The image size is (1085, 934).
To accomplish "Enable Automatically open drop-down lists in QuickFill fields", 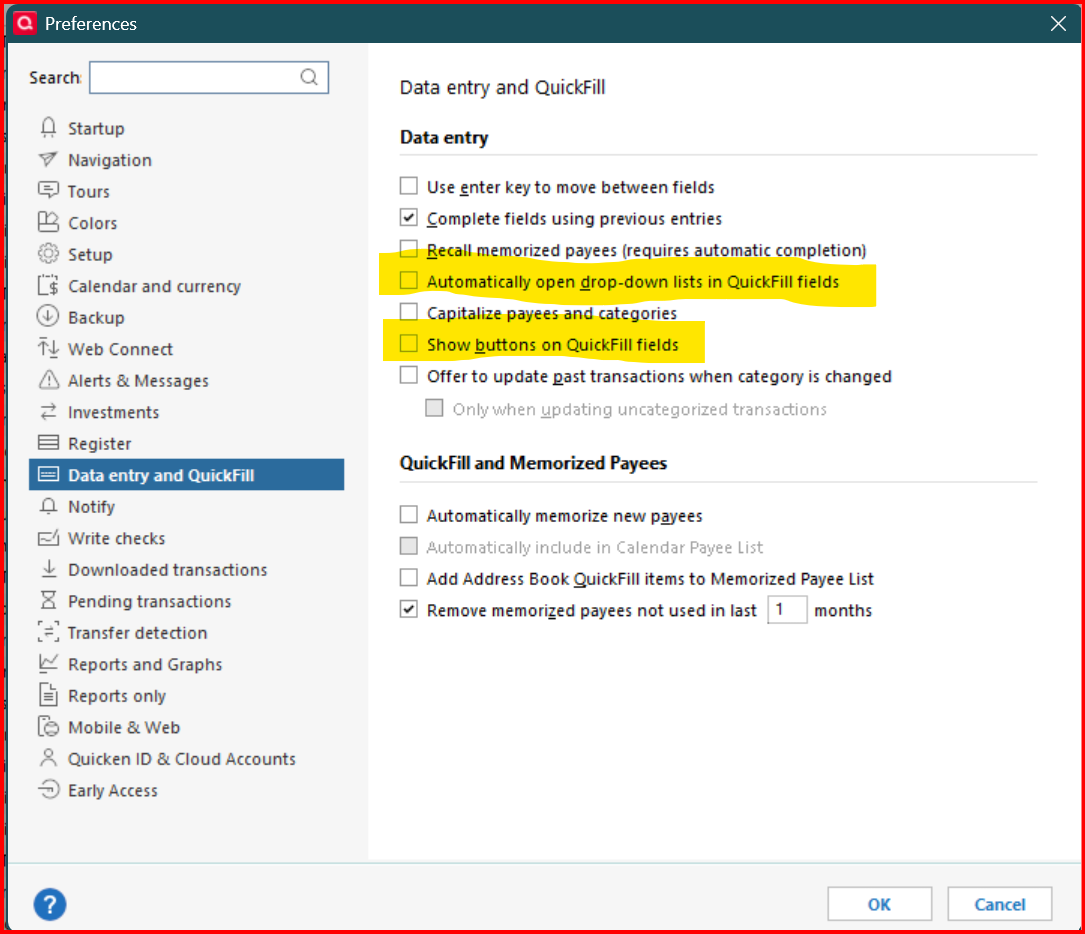I will [x=408, y=281].
